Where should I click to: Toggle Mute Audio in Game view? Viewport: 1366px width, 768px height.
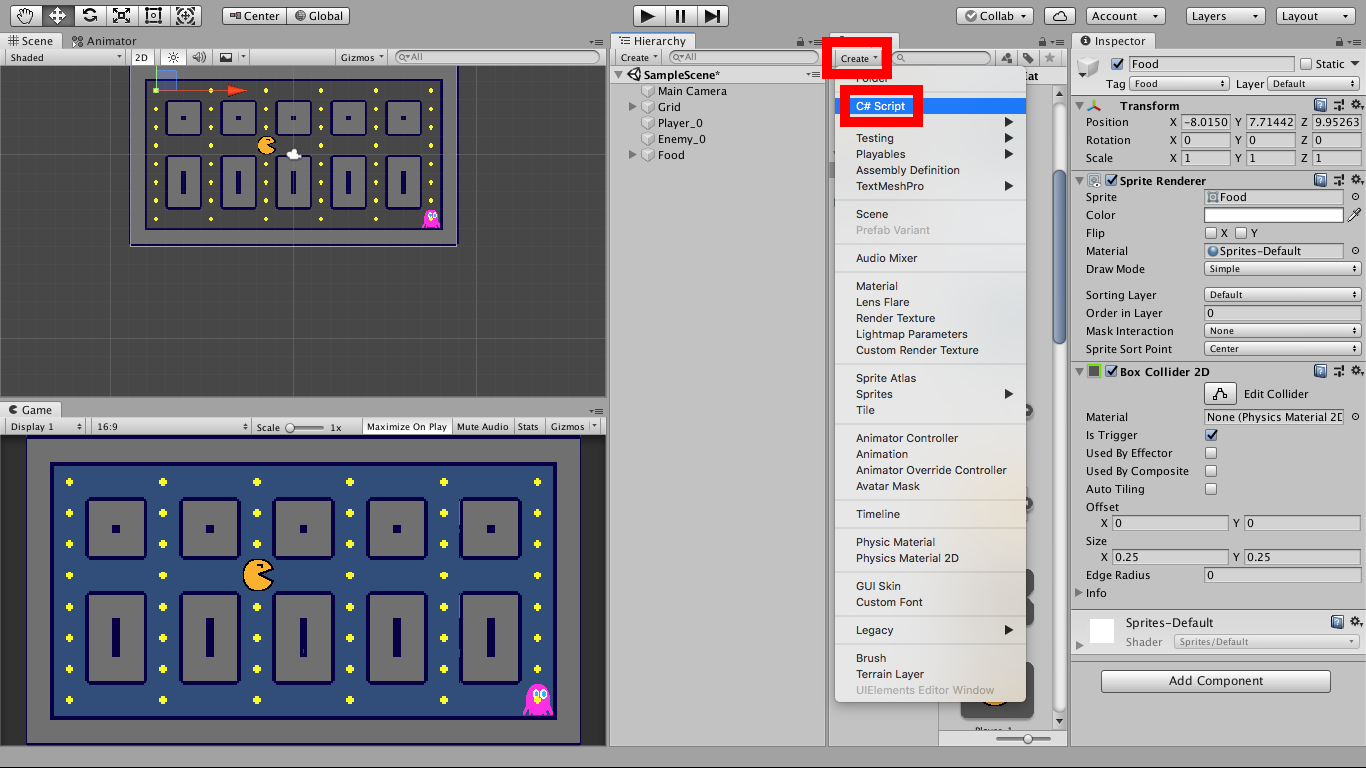[x=482, y=427]
